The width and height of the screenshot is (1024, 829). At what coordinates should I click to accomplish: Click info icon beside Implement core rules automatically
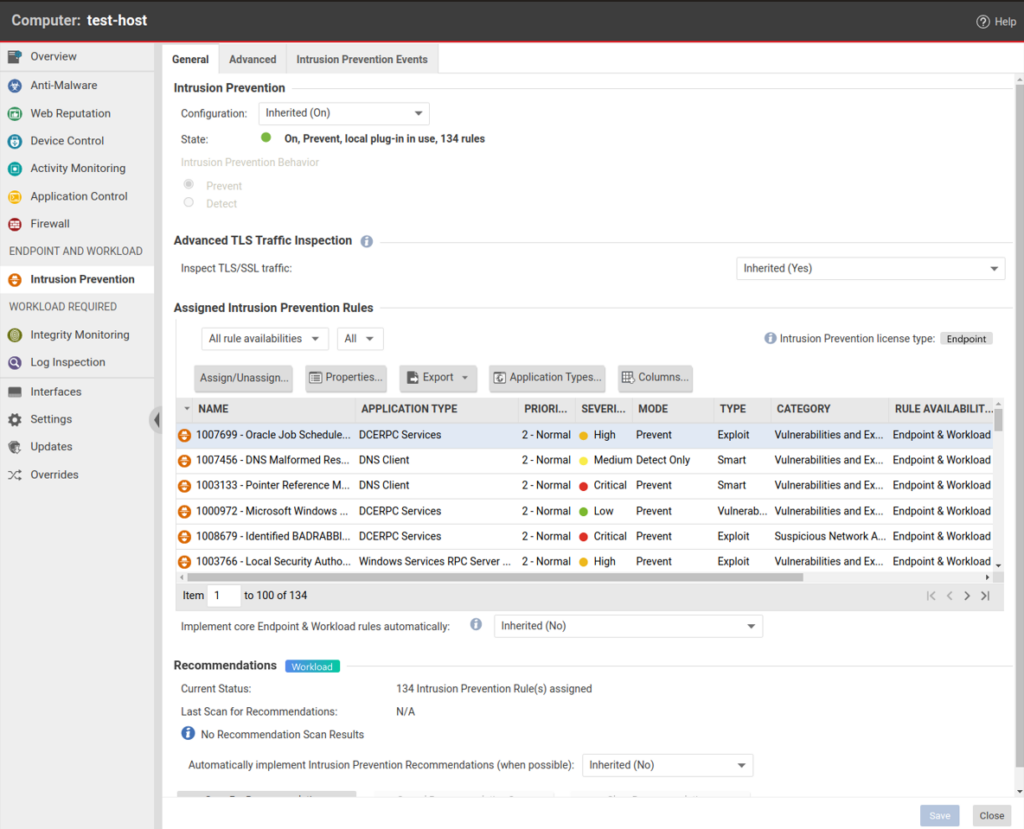(x=476, y=625)
